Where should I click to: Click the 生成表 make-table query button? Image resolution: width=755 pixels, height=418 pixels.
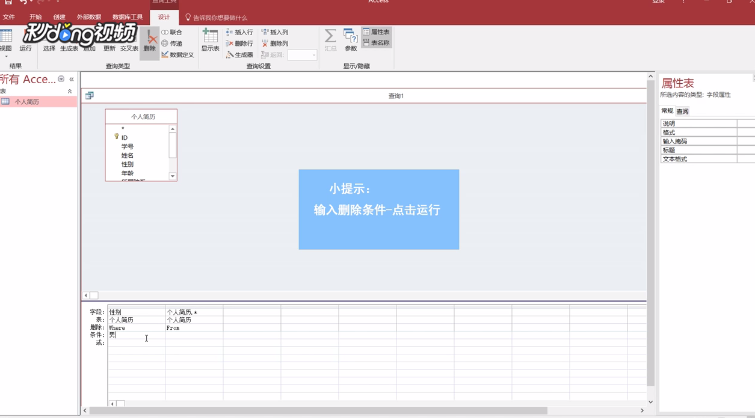point(69,48)
